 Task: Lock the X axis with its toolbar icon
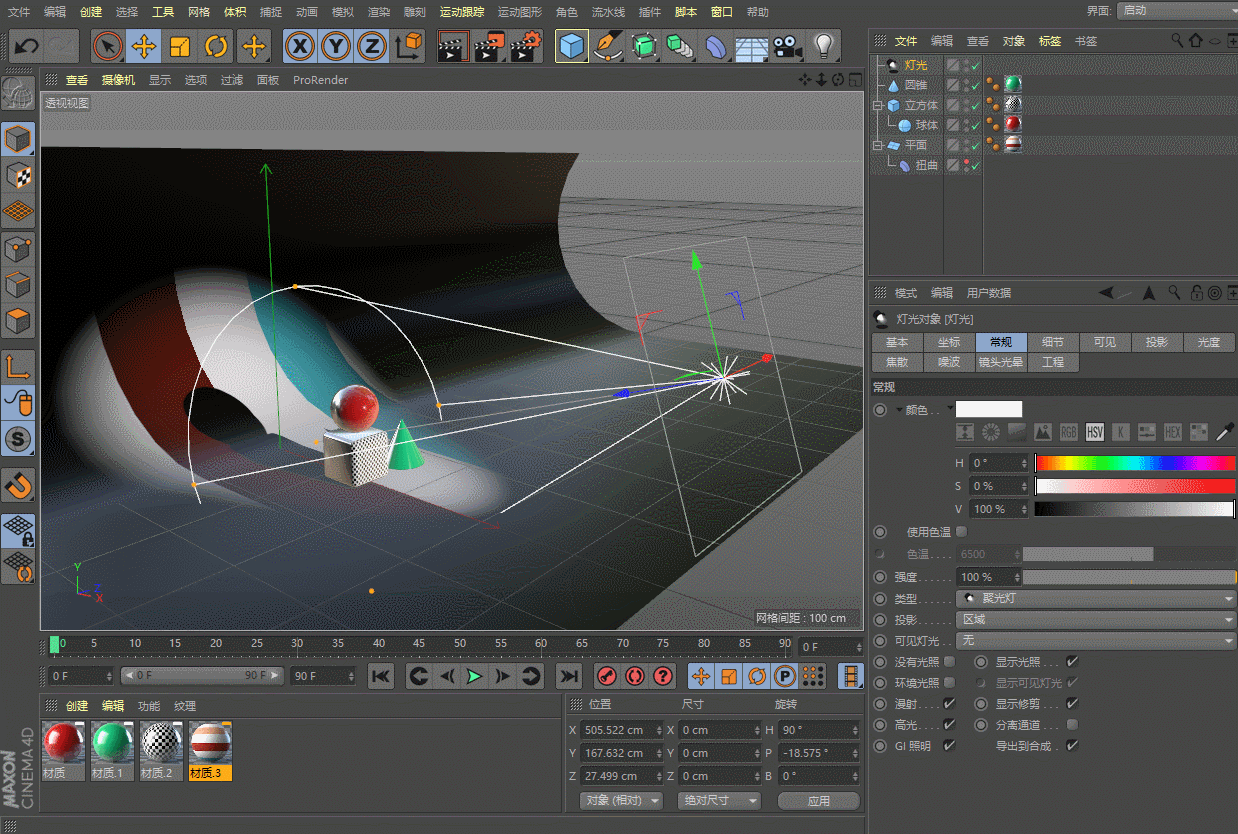(x=301, y=46)
